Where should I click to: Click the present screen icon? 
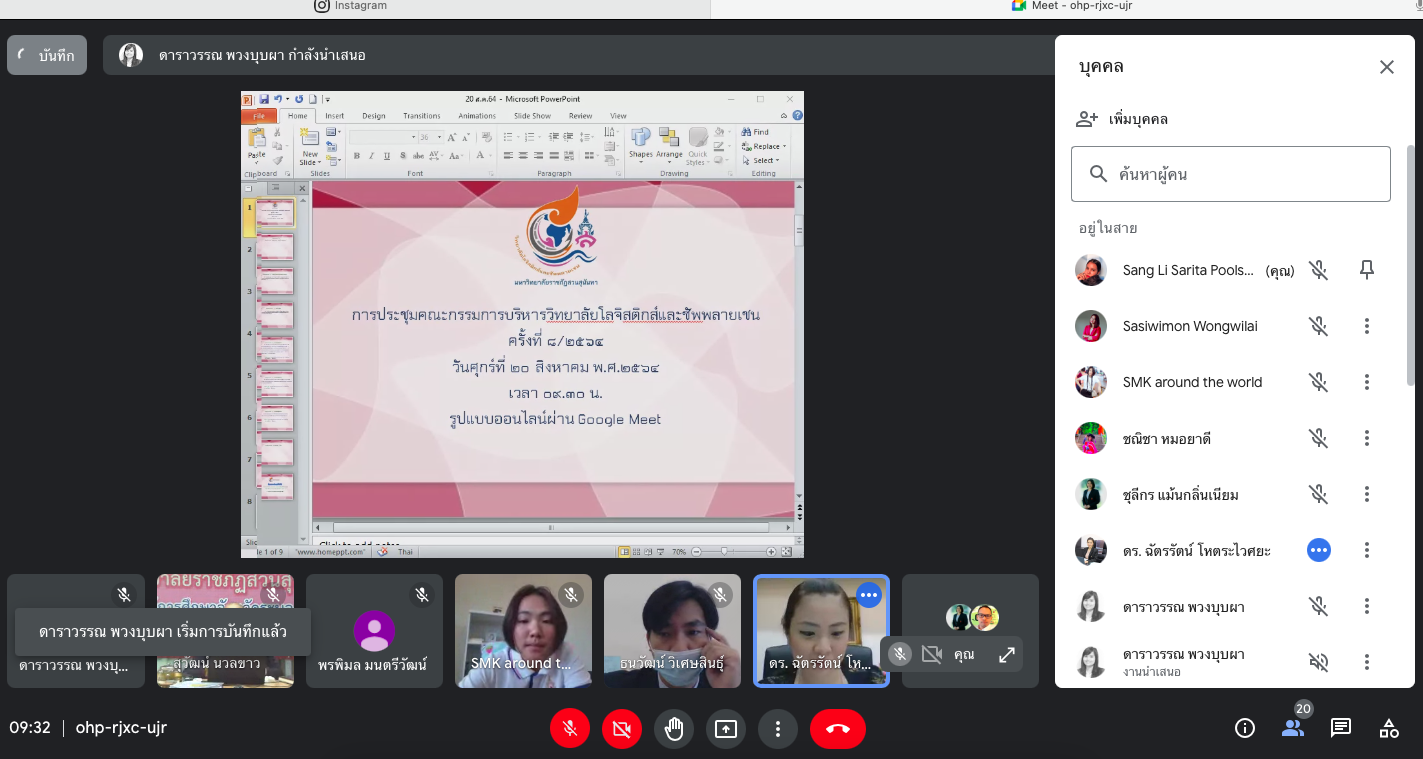(726, 729)
